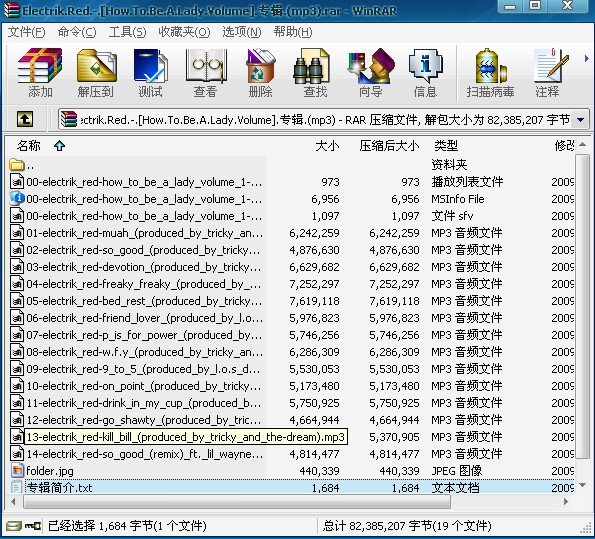The height and width of the screenshot is (539, 595).
Task: Select 06-electrik_red-friend_lover mp3 file
Action: tap(144, 318)
